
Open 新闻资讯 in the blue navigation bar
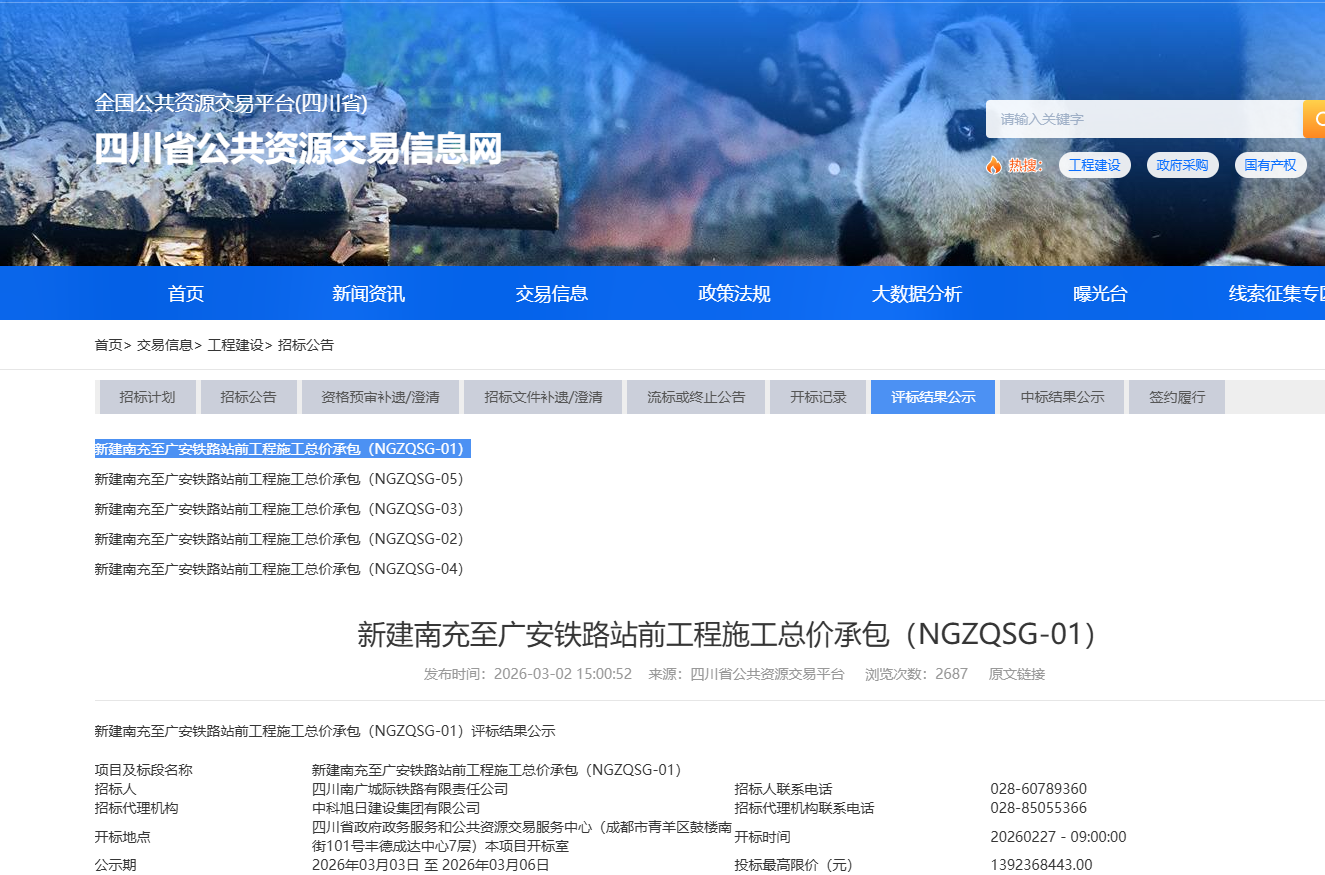pyautogui.click(x=368, y=294)
